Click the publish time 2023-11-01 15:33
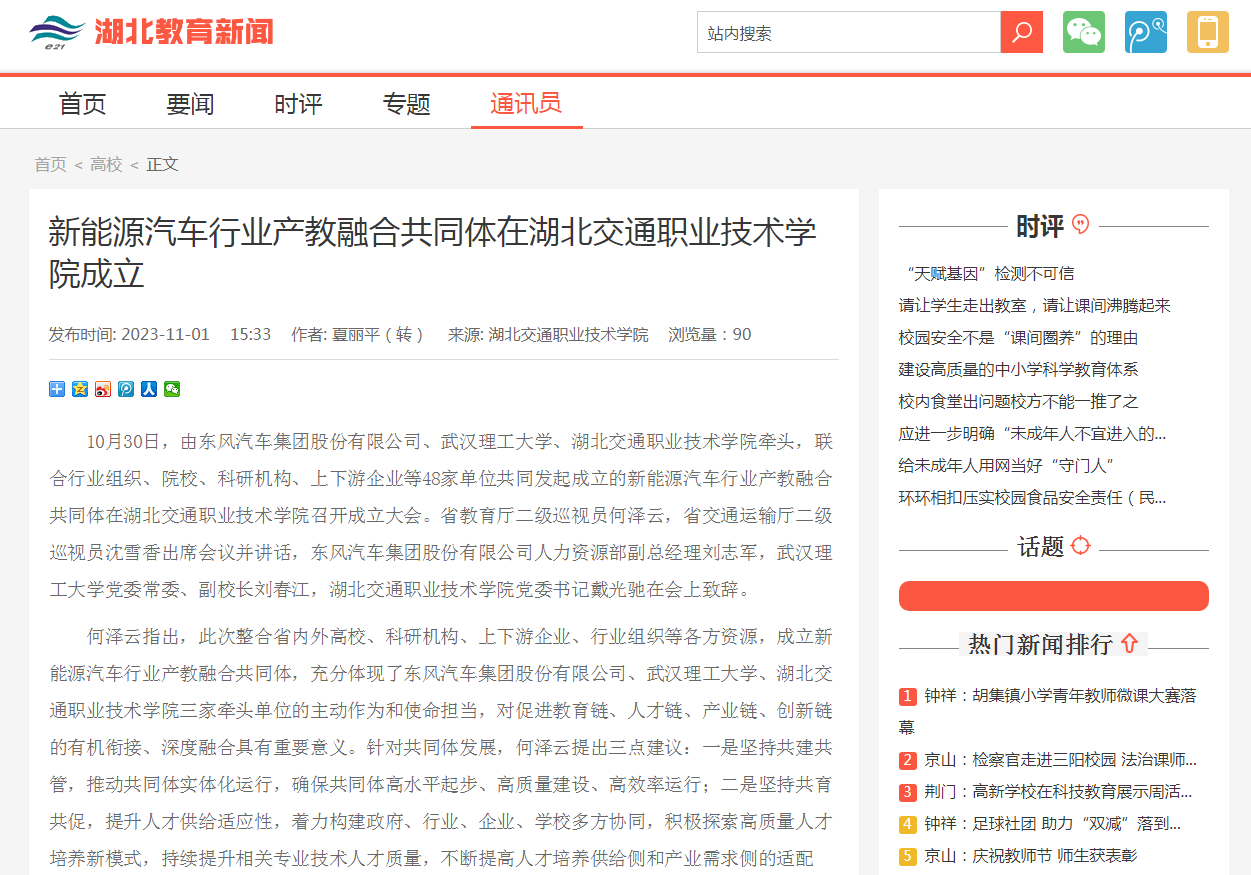 point(160,334)
